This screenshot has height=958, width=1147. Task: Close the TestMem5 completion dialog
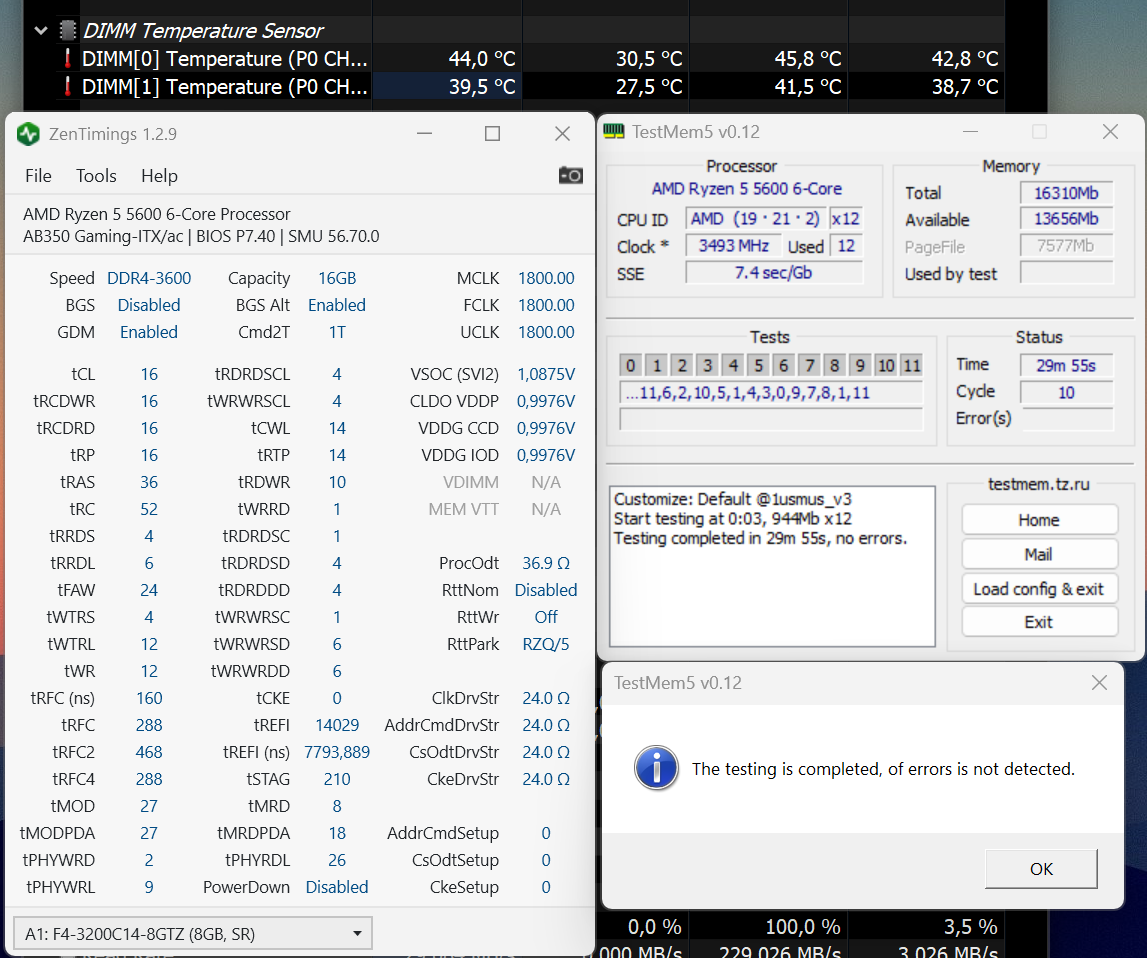click(x=1099, y=682)
